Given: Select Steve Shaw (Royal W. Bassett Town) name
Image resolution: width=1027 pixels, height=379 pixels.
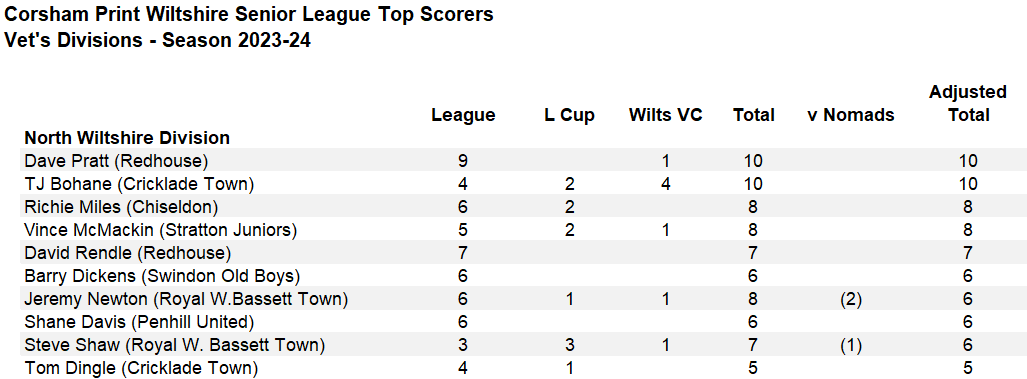Looking at the screenshot, I should coord(175,345).
